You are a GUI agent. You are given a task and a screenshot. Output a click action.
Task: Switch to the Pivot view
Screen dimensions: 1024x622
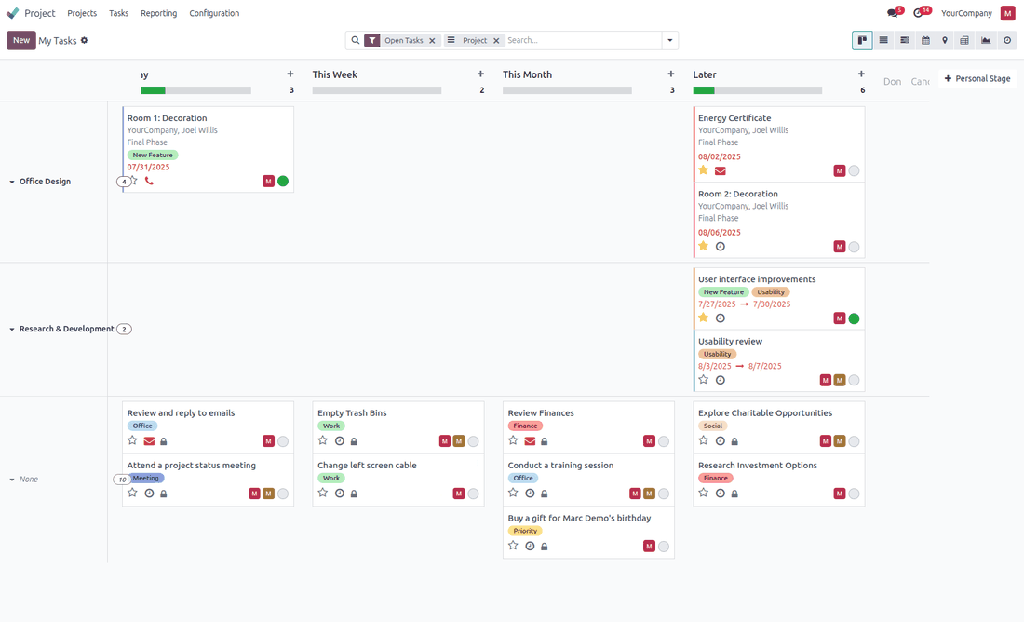point(965,41)
